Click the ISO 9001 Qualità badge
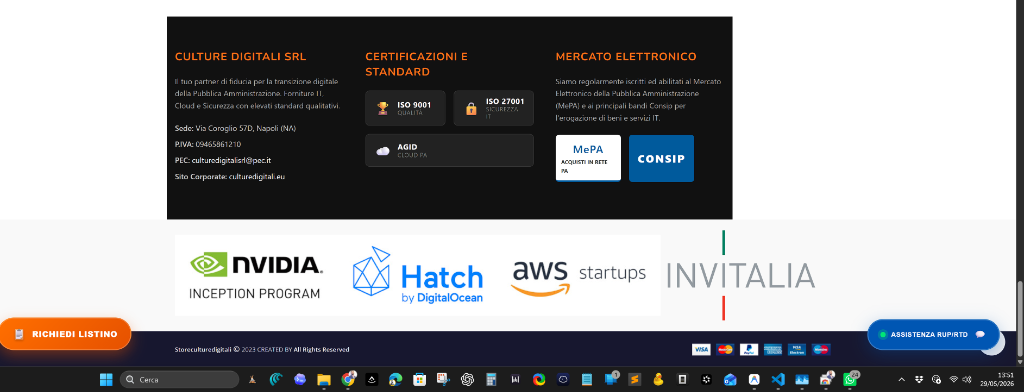The width and height of the screenshot is (1024, 392). 406,108
